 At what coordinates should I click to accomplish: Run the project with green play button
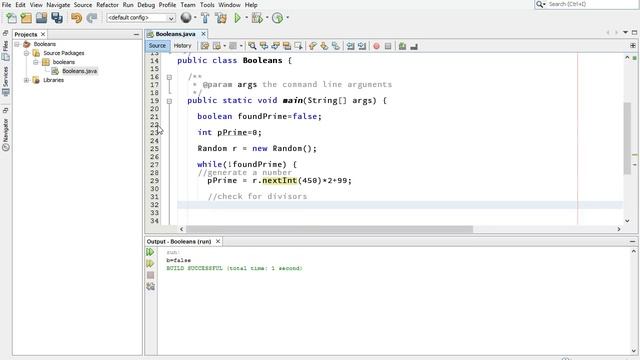tap(237, 18)
